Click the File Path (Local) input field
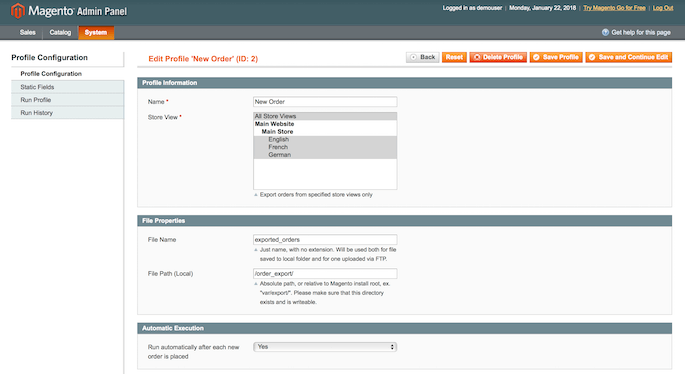685x374 pixels. coord(325,274)
